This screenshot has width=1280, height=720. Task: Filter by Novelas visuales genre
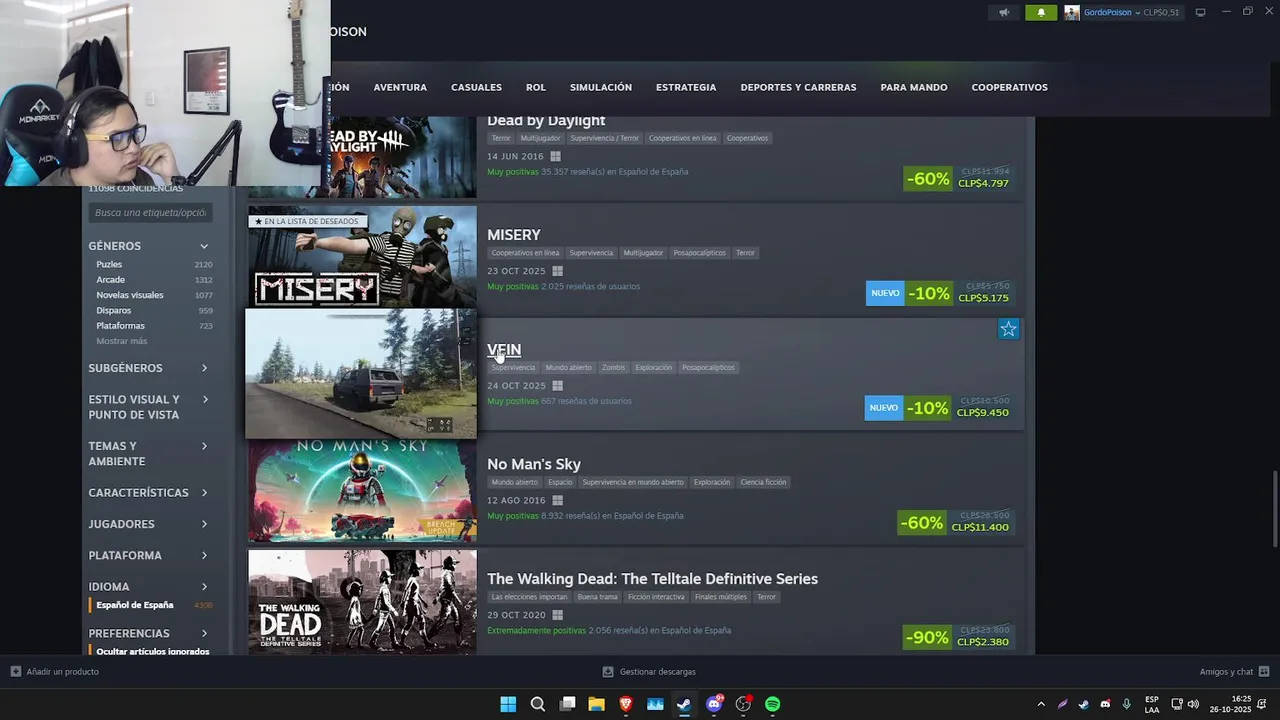tap(130, 295)
